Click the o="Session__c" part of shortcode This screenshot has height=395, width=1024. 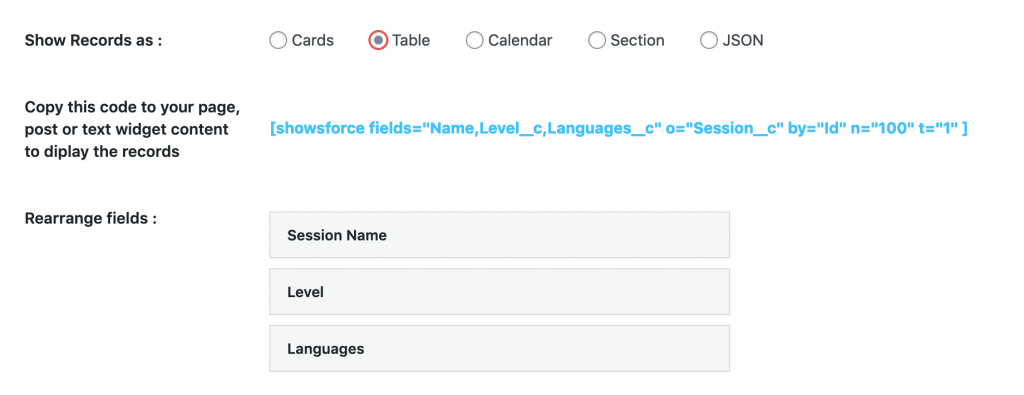coord(725,129)
